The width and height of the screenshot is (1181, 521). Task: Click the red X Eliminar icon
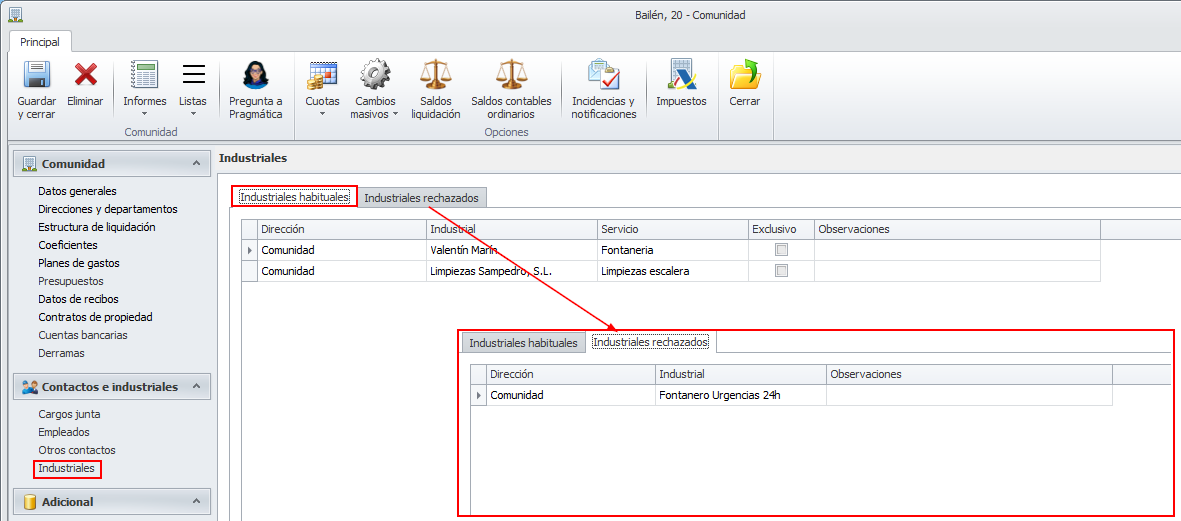coord(85,75)
